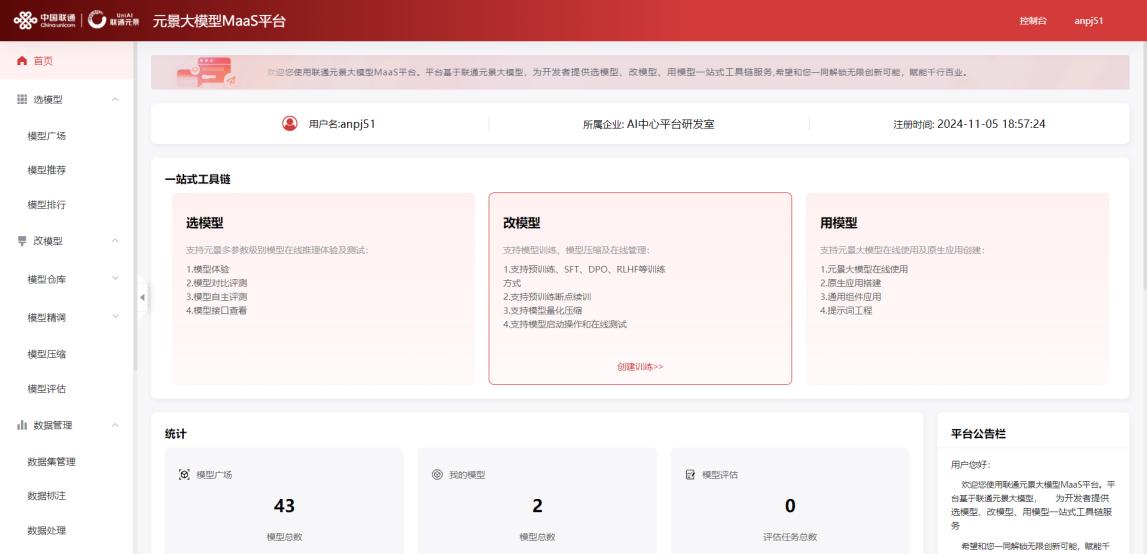The image size is (1147, 554).
Task: Click the UniAI 联通元景 logo
Action: [x=114, y=20]
